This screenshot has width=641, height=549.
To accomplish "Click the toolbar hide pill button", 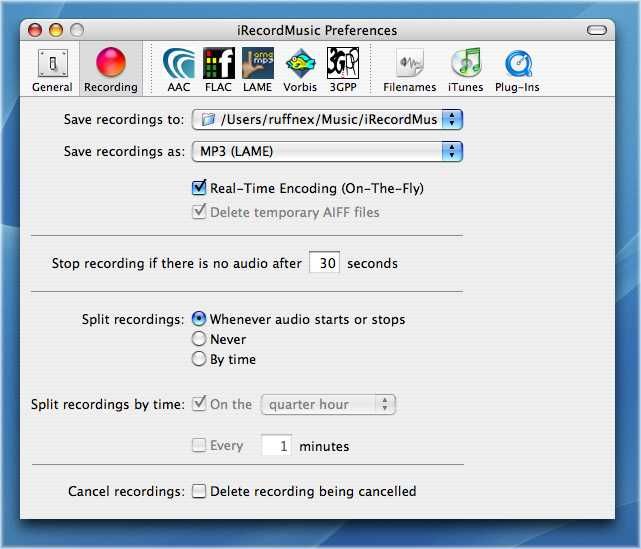I will pos(596,30).
